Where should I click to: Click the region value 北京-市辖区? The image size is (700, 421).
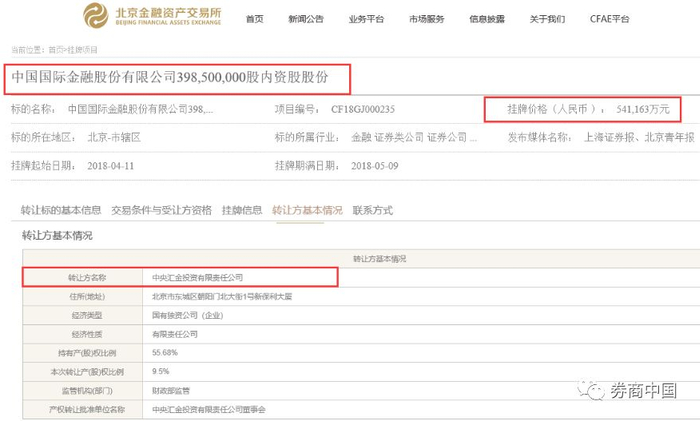click(114, 138)
